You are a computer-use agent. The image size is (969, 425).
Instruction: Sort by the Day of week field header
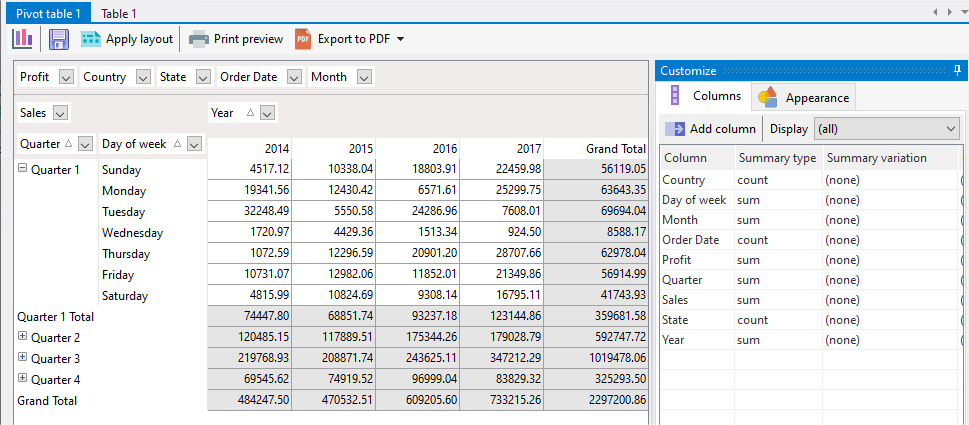133,144
